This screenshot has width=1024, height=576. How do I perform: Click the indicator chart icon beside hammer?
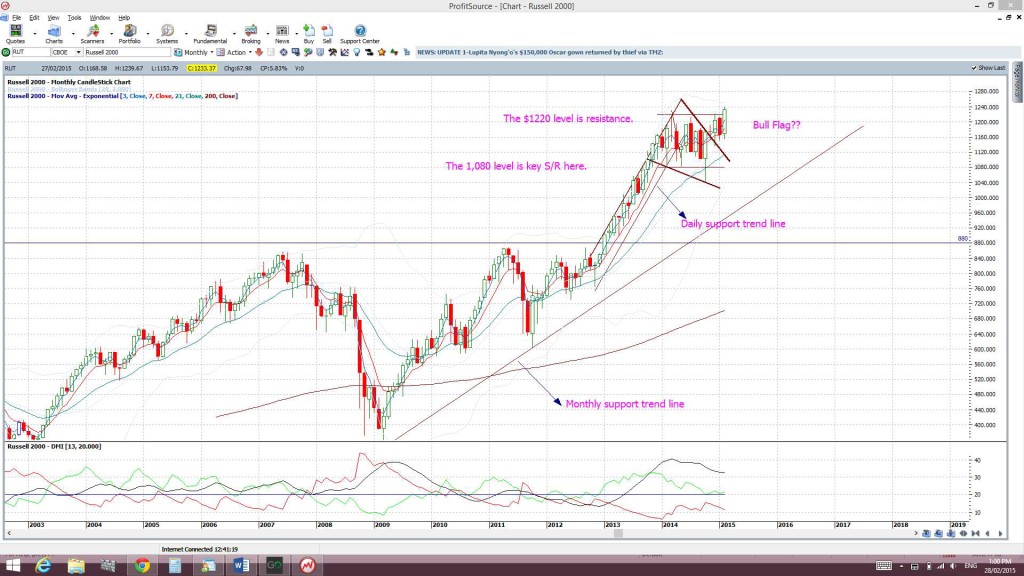pyautogui.click(x=345, y=52)
